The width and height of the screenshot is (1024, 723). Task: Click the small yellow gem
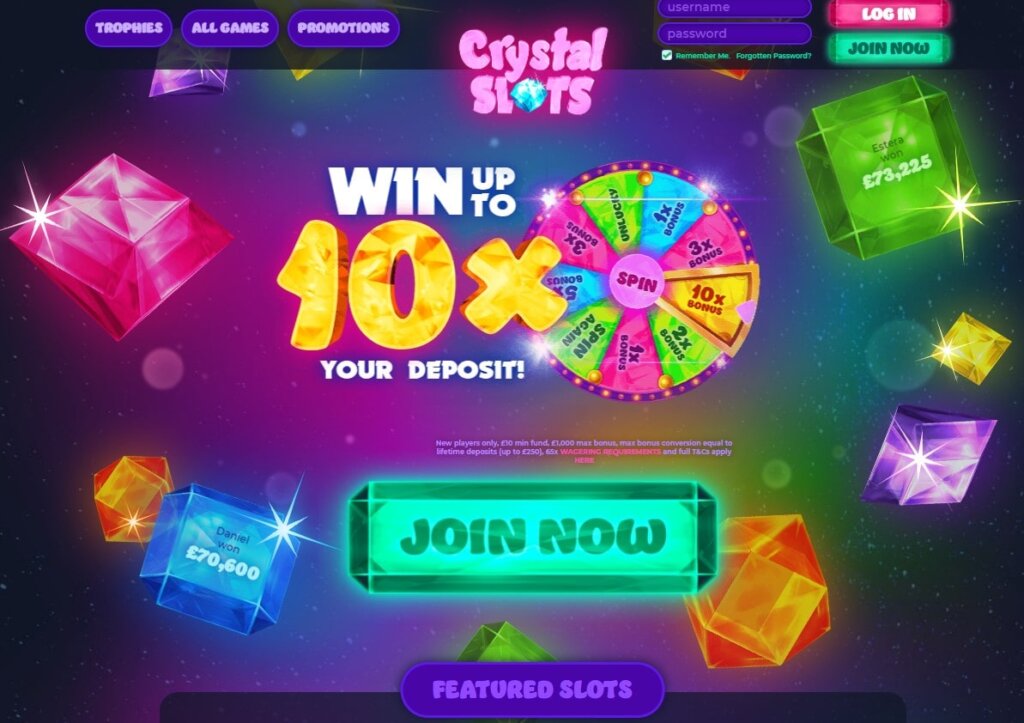tap(968, 349)
